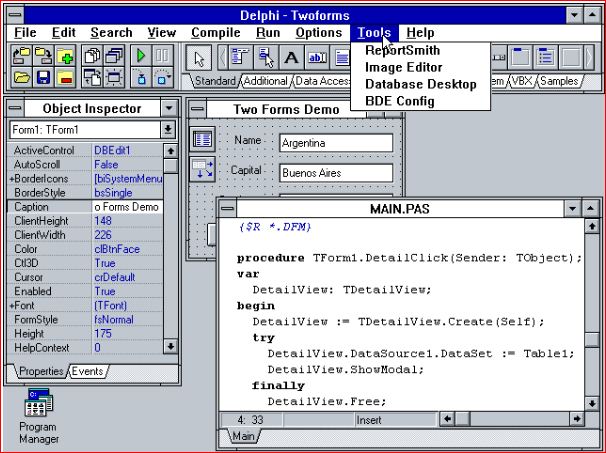Click the Caption property value field
This screenshot has height=453, width=606.
(x=126, y=206)
